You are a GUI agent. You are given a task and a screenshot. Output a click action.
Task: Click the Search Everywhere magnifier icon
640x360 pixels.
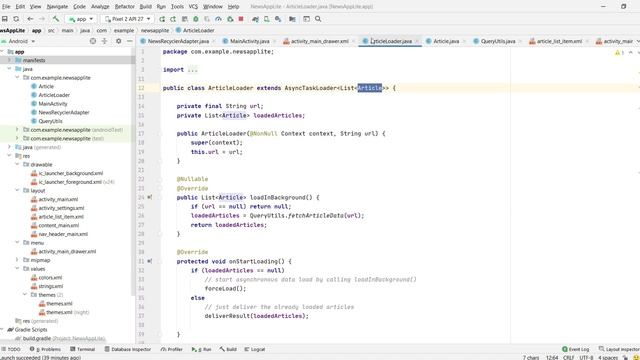pyautogui.click(x=318, y=19)
